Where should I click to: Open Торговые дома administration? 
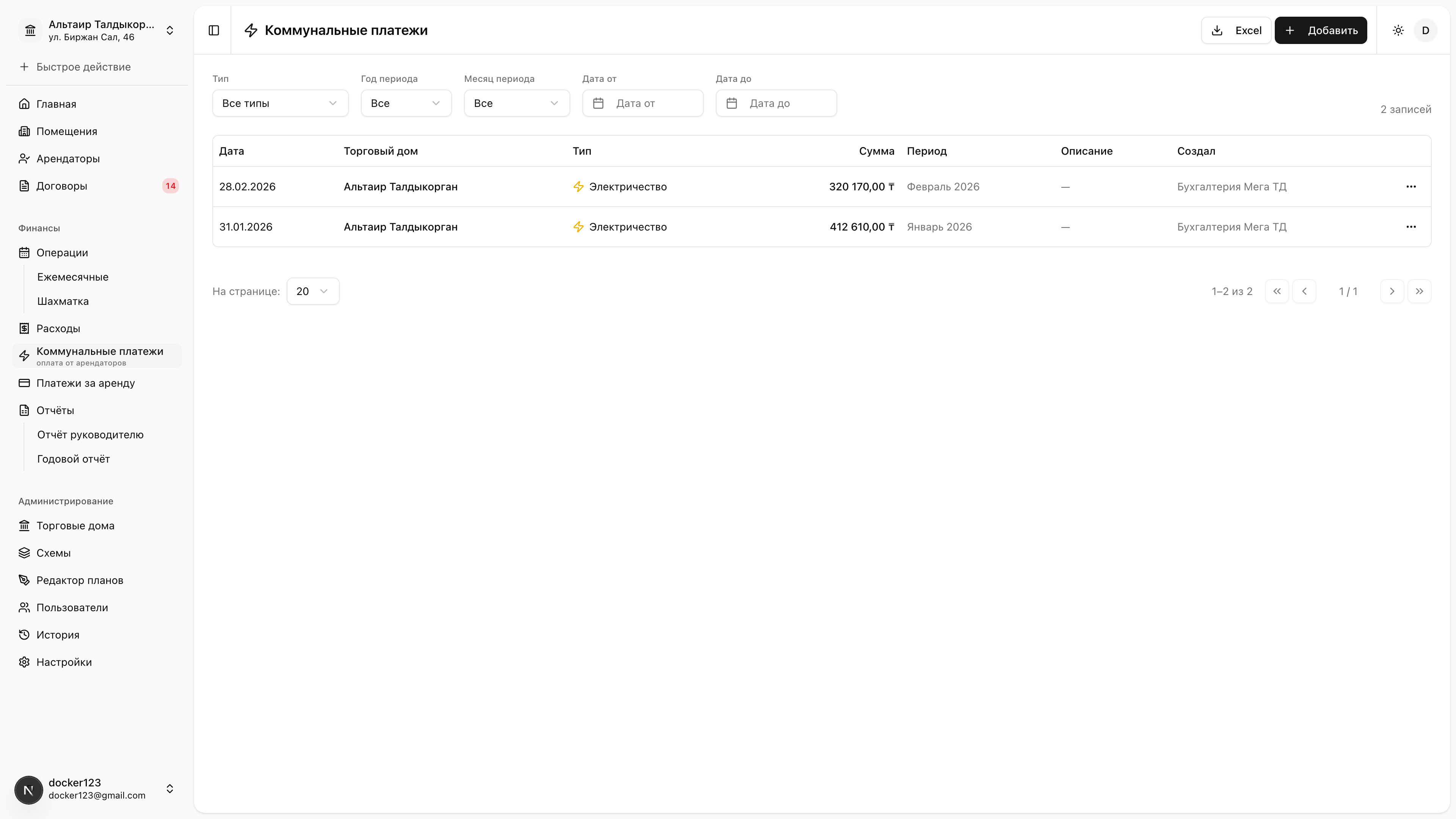pos(97,526)
